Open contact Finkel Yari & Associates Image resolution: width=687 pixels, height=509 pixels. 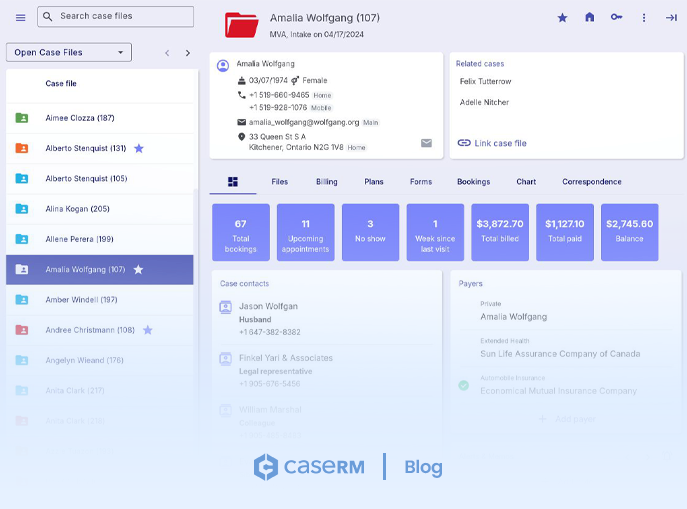coord(286,358)
